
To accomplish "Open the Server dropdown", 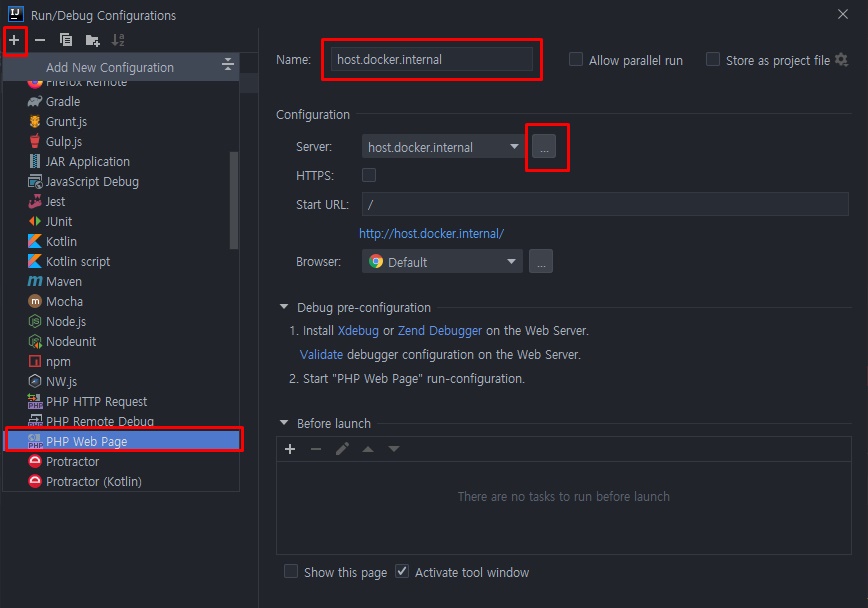I will click(443, 147).
